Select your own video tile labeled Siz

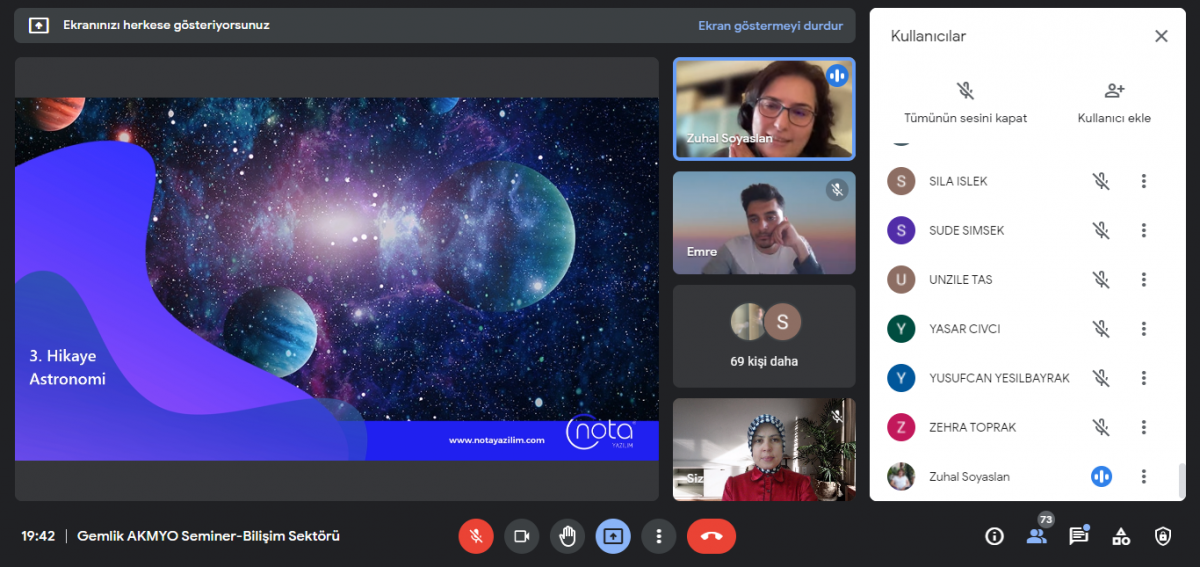coord(764,450)
